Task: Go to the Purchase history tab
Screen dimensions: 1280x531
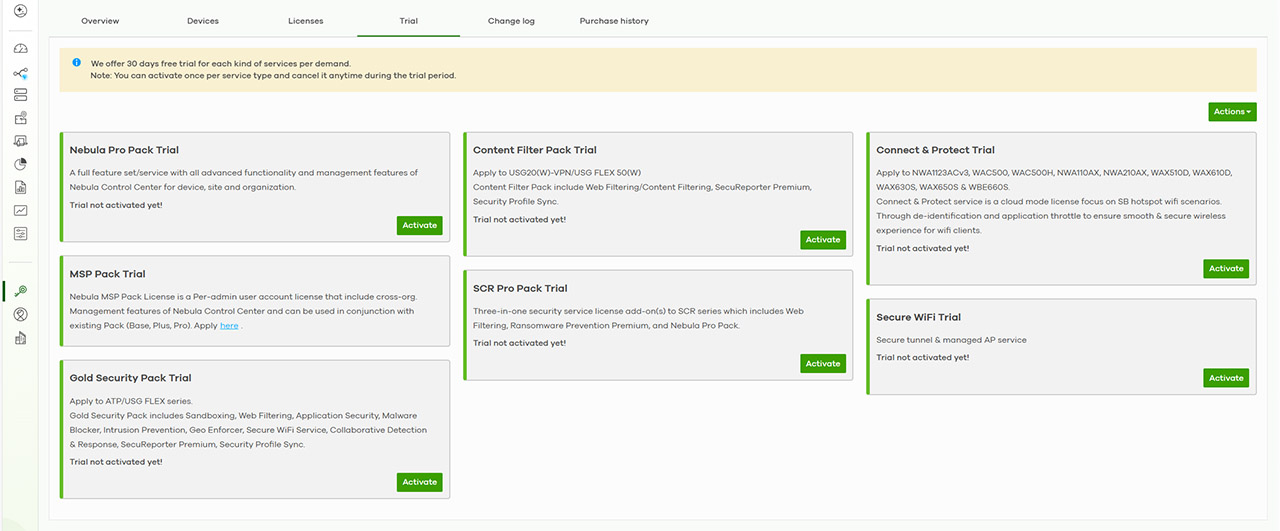Action: [x=614, y=21]
